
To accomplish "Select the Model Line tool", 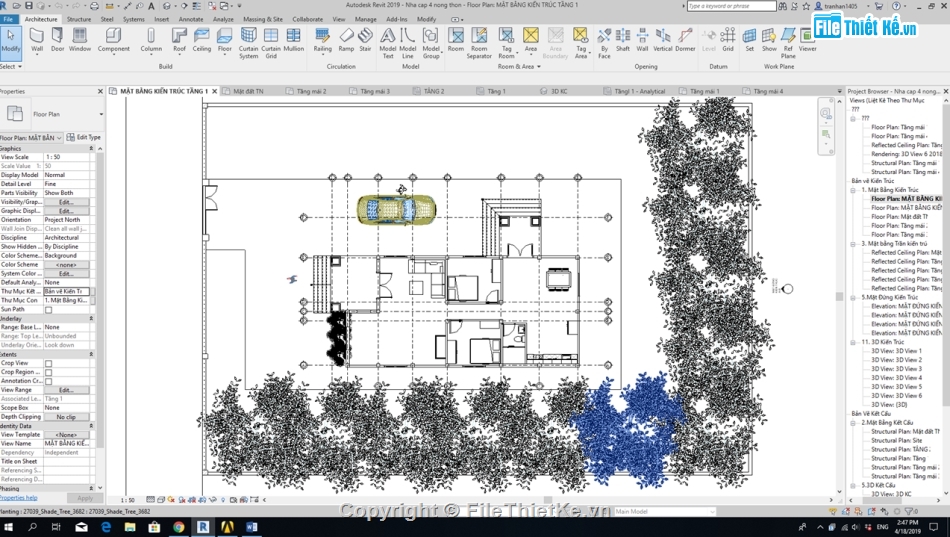I will point(408,43).
